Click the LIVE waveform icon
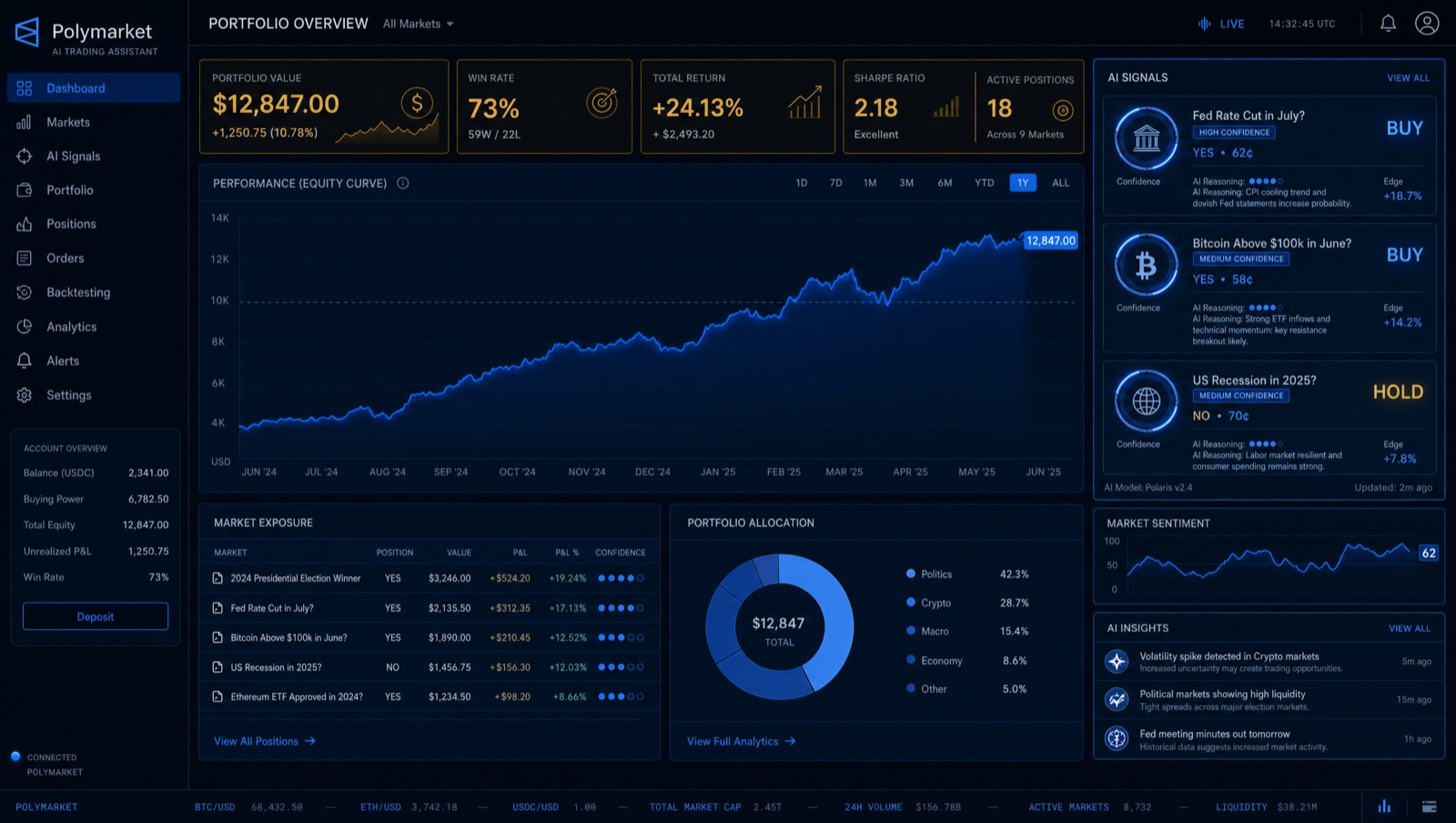This screenshot has width=1456, height=823. pyautogui.click(x=1204, y=24)
